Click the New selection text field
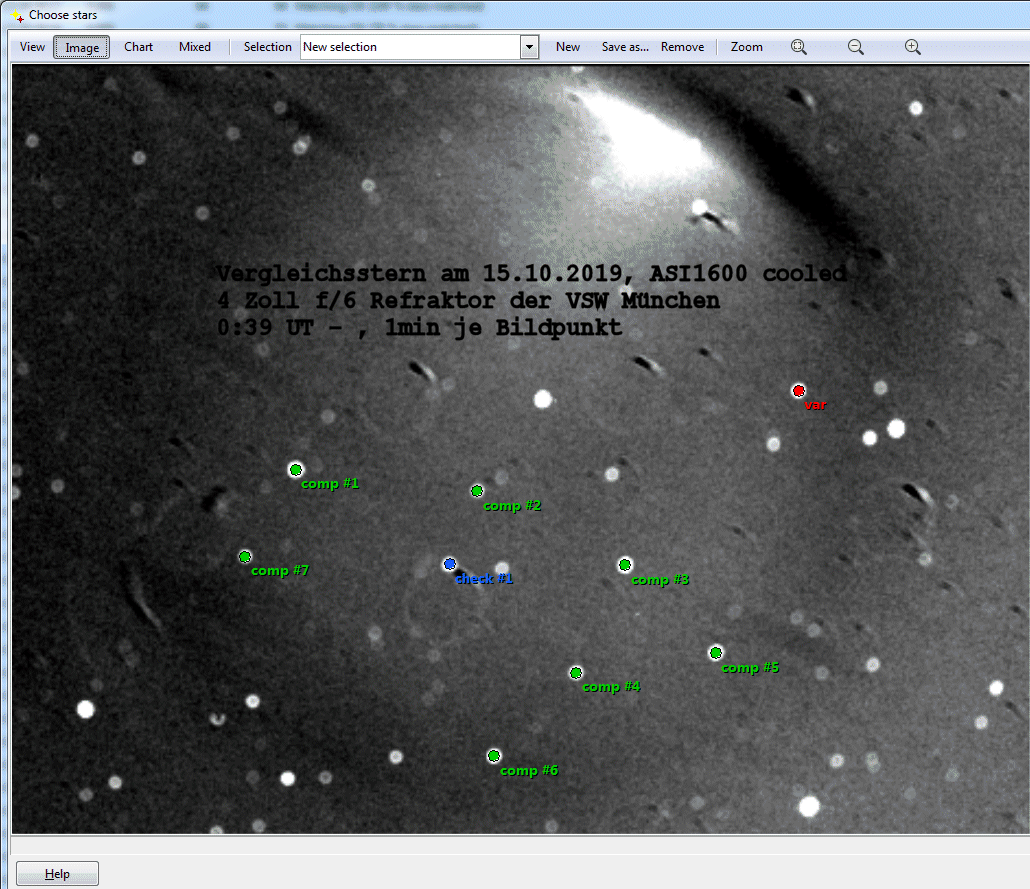This screenshot has width=1030, height=889. 410,47
